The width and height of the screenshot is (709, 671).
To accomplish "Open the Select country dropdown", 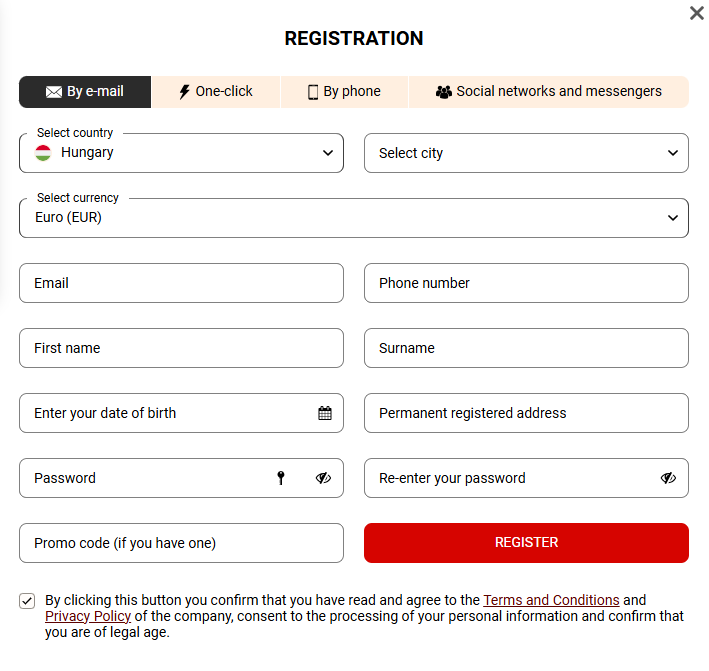I will [181, 153].
